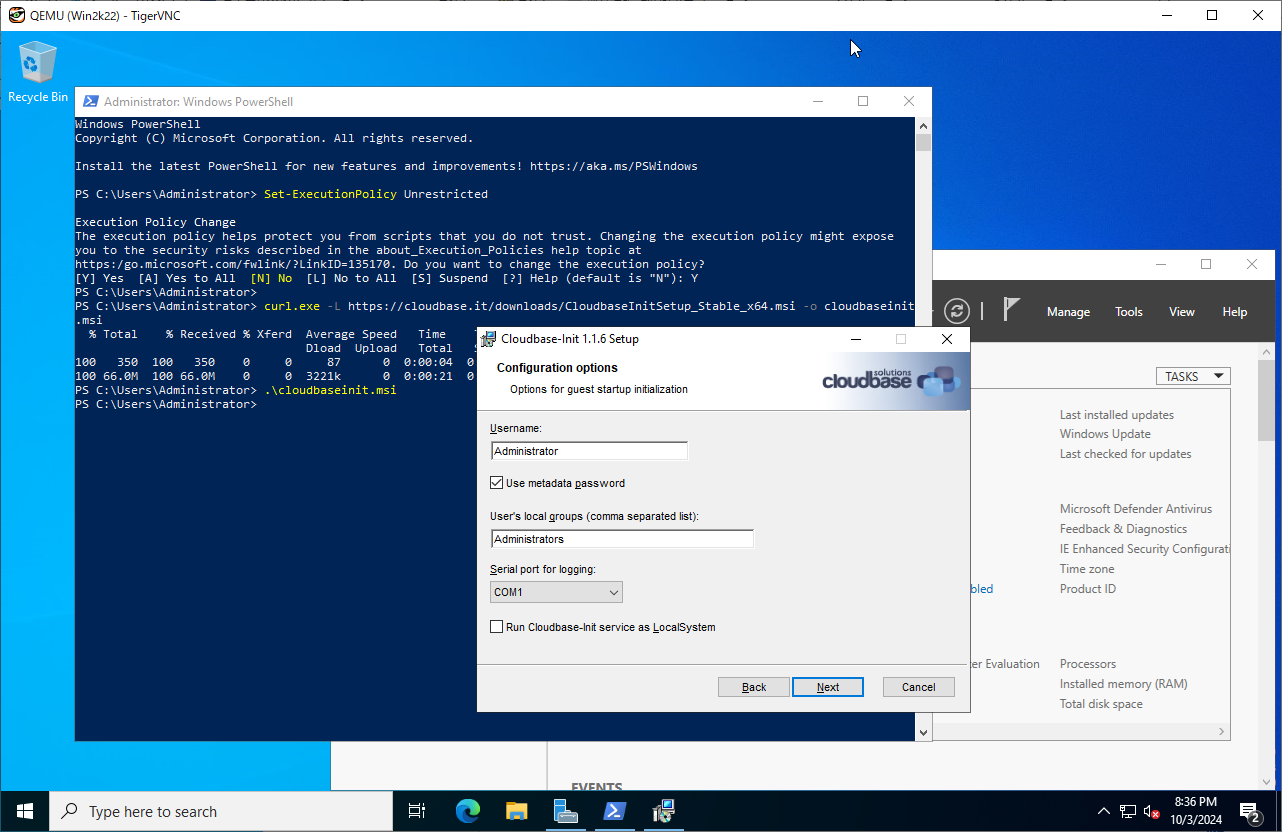Click the Username input field
Viewport: 1282px width, 832px height.
point(589,451)
